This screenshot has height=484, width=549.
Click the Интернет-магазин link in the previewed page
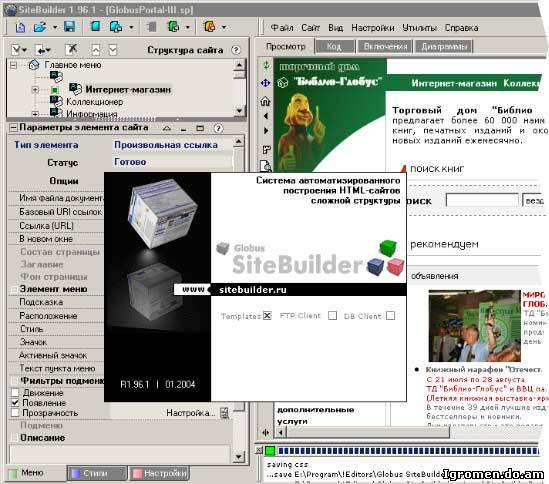454,83
